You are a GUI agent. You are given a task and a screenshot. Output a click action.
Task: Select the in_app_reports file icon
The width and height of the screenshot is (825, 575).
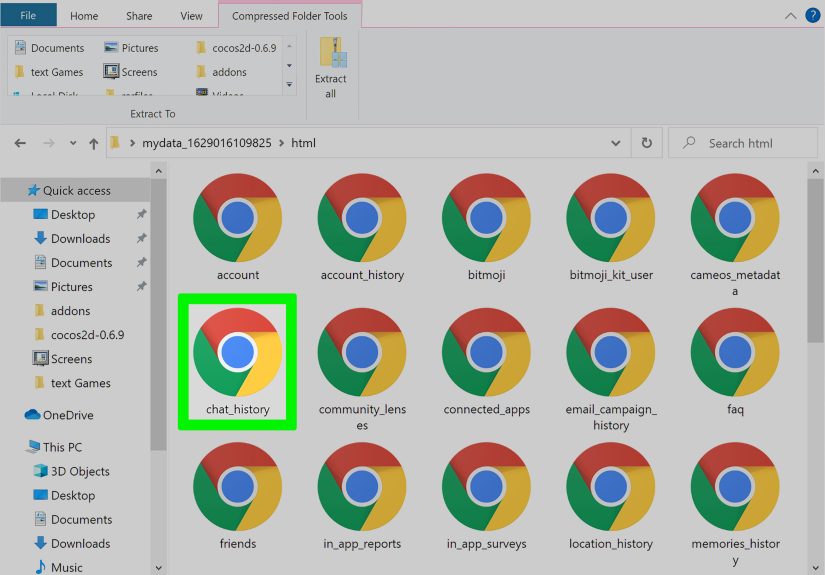362,487
